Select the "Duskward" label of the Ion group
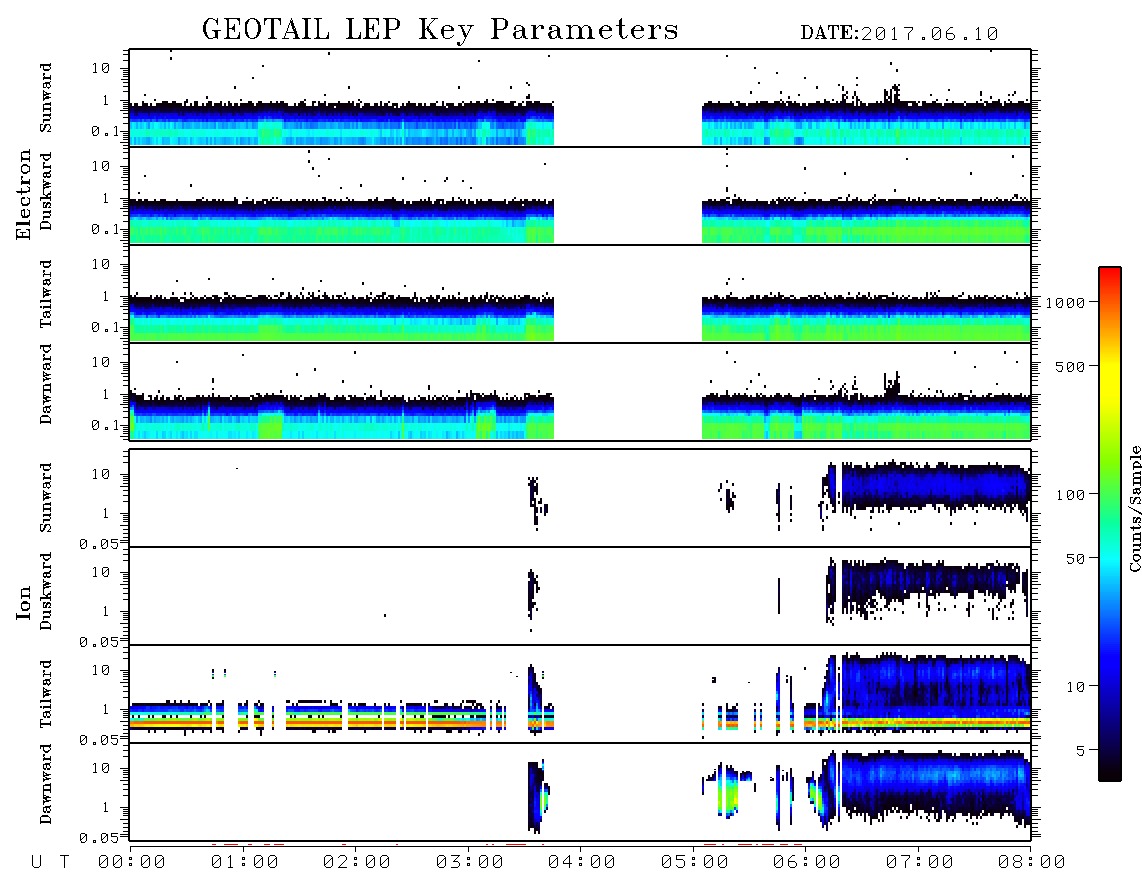This screenshot has width=1142, height=880. [x=46, y=591]
